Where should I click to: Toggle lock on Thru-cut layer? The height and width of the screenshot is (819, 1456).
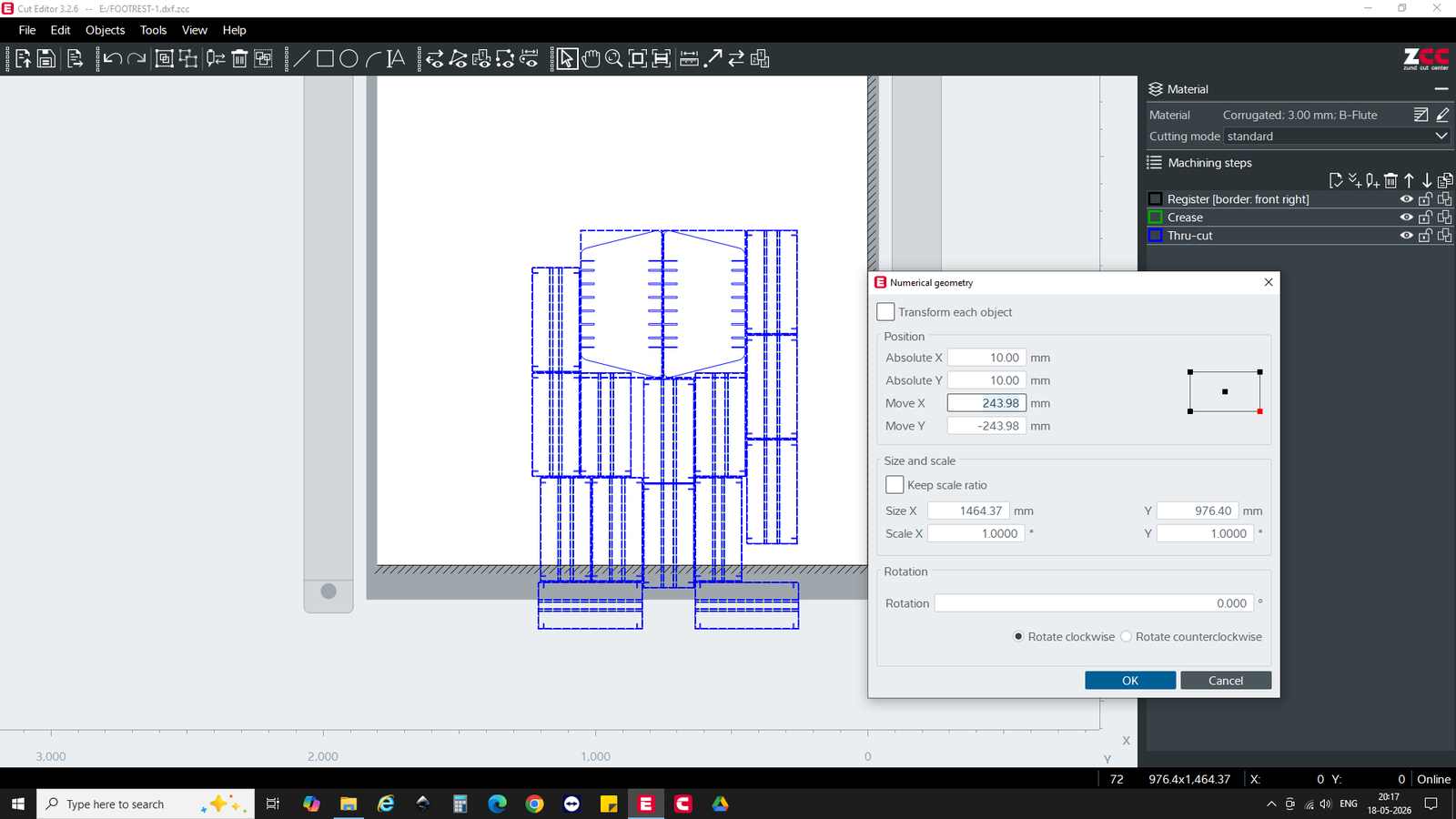1425,236
